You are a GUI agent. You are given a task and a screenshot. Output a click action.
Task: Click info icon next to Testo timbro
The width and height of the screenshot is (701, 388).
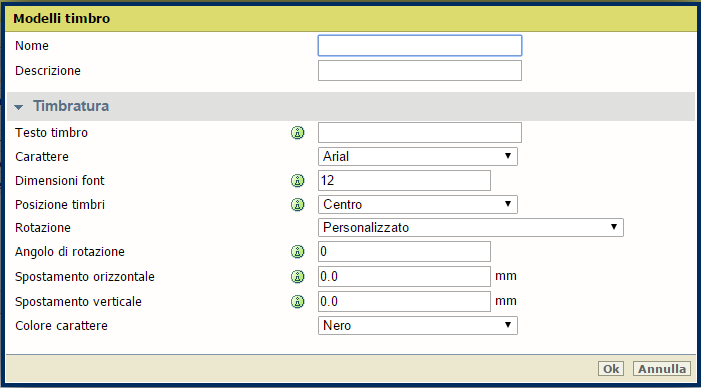(x=297, y=133)
